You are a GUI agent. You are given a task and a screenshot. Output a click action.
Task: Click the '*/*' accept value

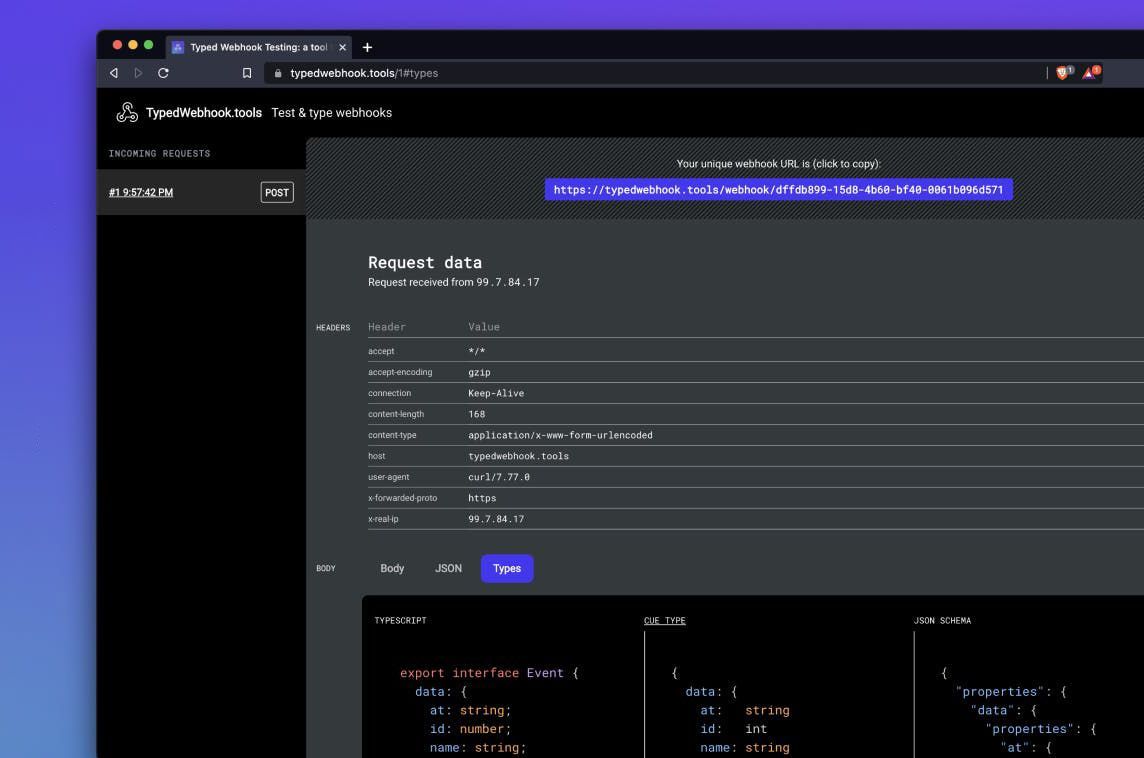coord(476,352)
